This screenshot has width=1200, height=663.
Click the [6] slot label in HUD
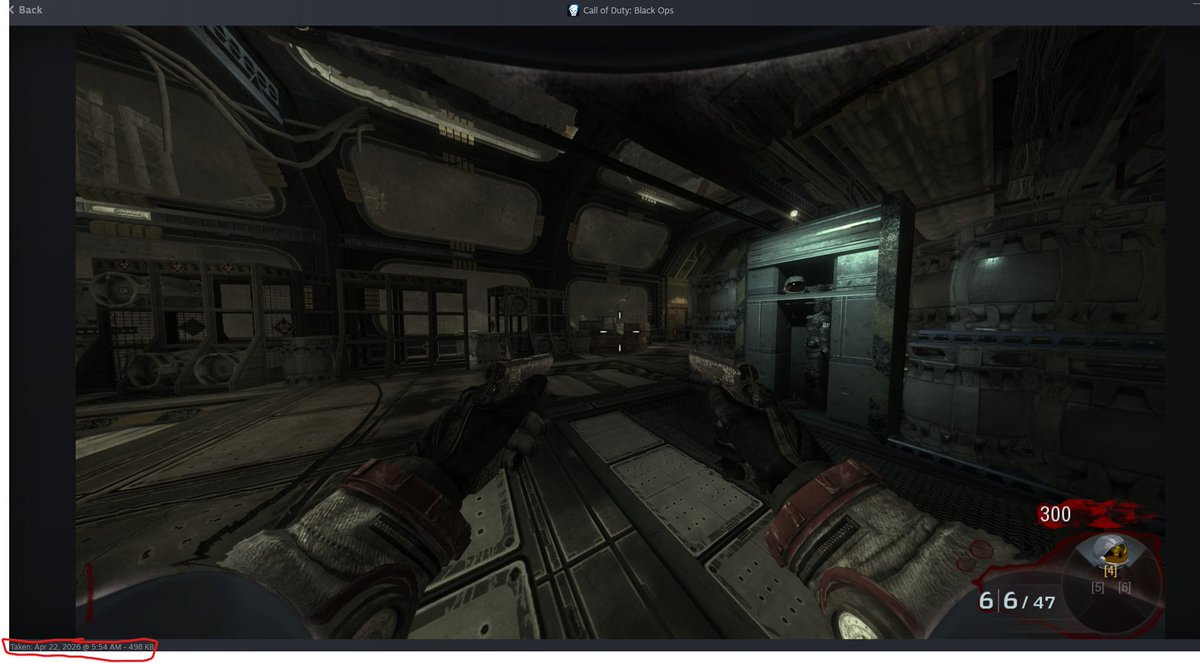tap(1124, 586)
